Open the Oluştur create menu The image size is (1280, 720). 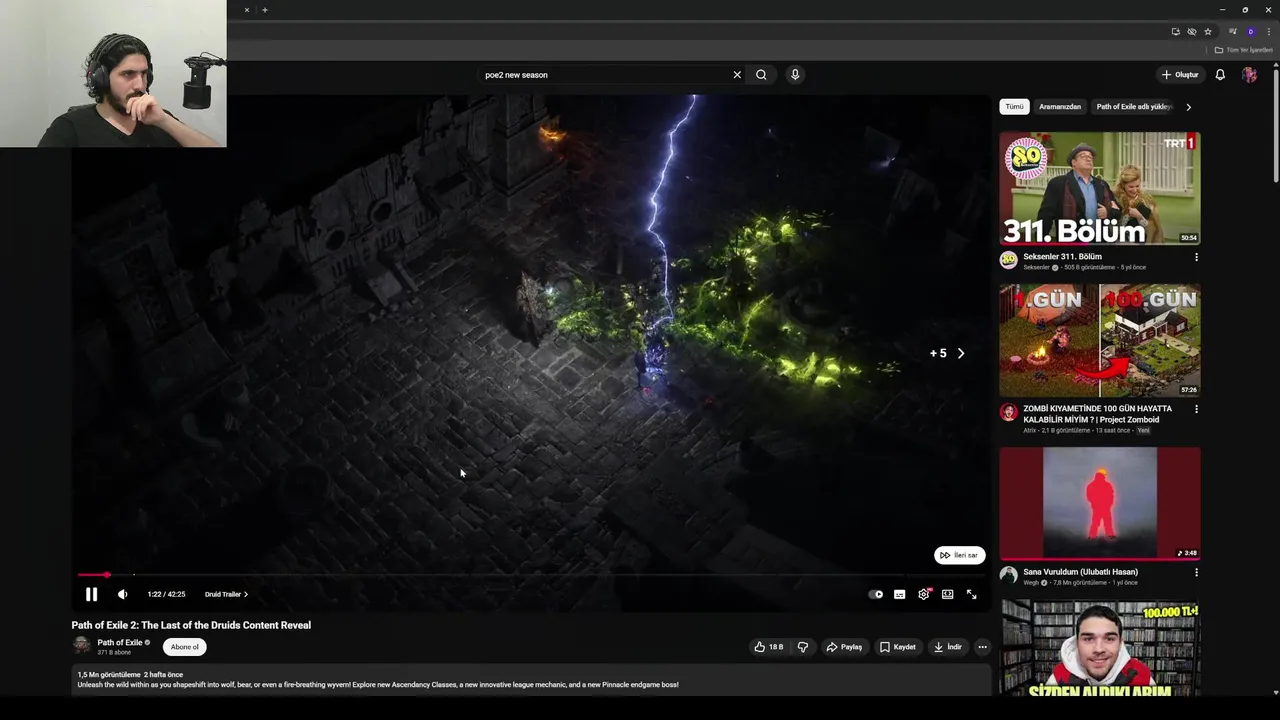(x=1180, y=75)
